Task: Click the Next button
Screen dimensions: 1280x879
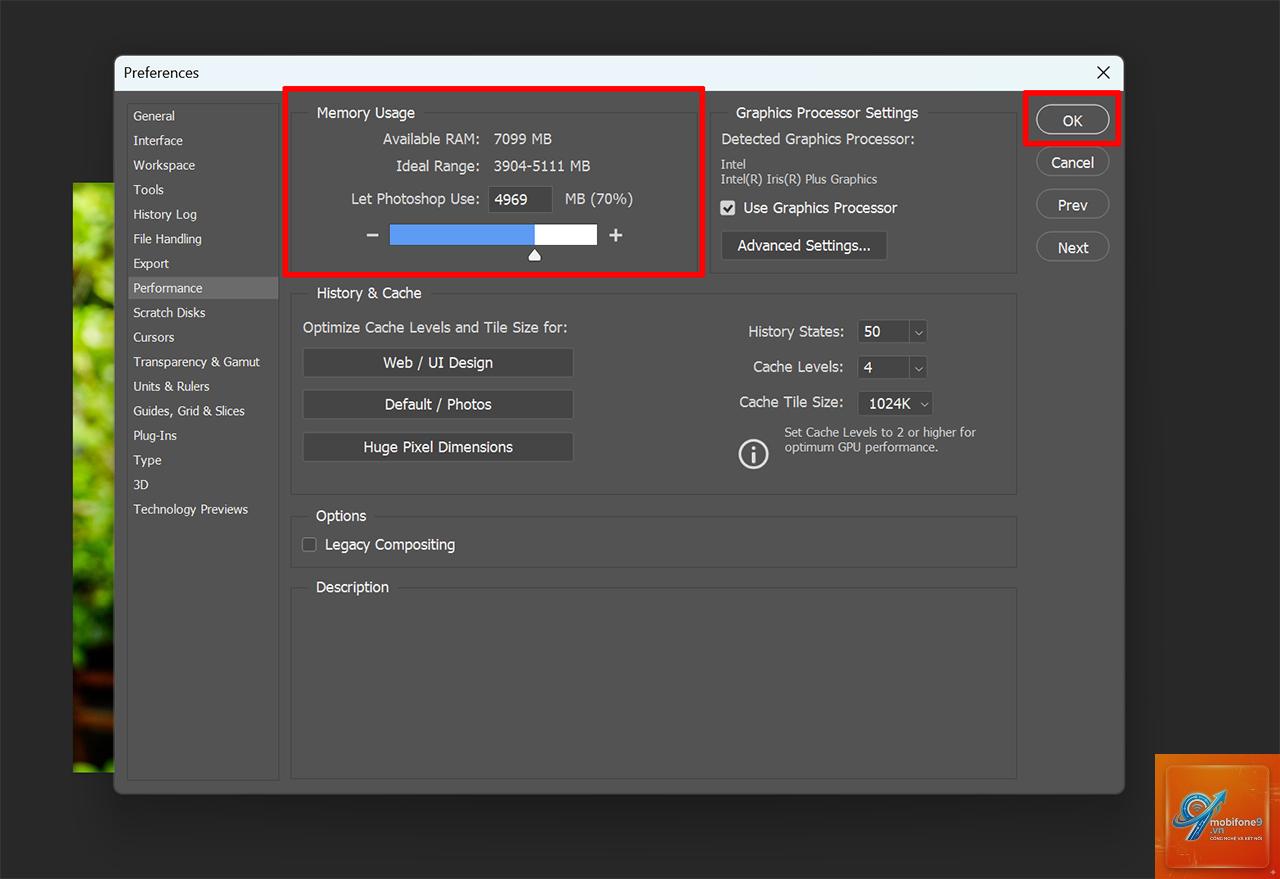Action: pos(1073,248)
